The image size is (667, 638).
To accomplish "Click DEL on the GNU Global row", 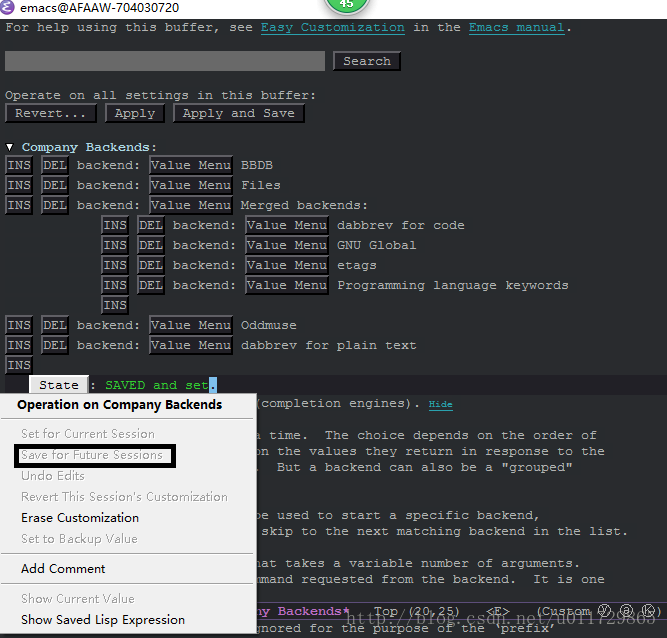I will 151,245.
